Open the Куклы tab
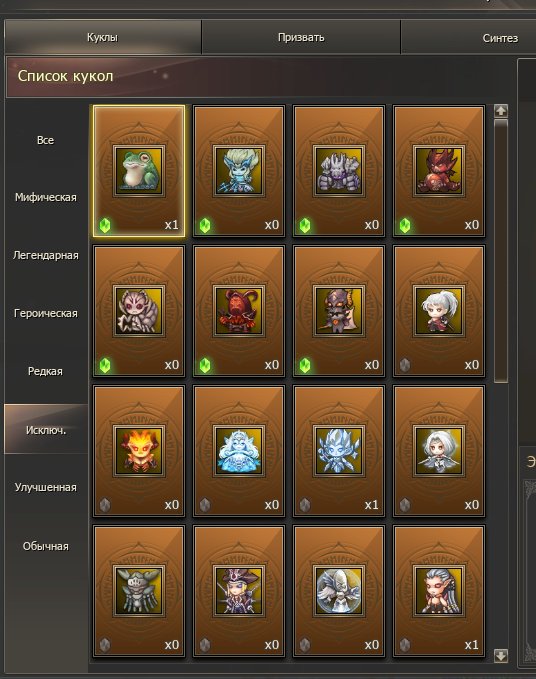Screen dimensions: 536x679 tap(102, 37)
